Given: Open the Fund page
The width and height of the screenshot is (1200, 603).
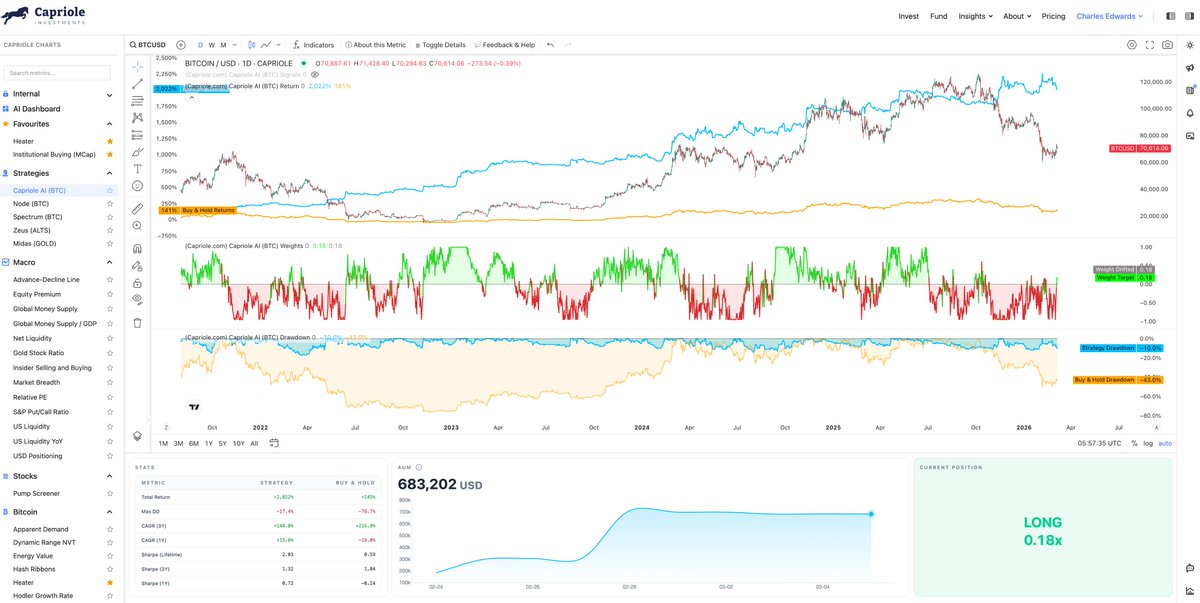Looking at the screenshot, I should coord(938,16).
